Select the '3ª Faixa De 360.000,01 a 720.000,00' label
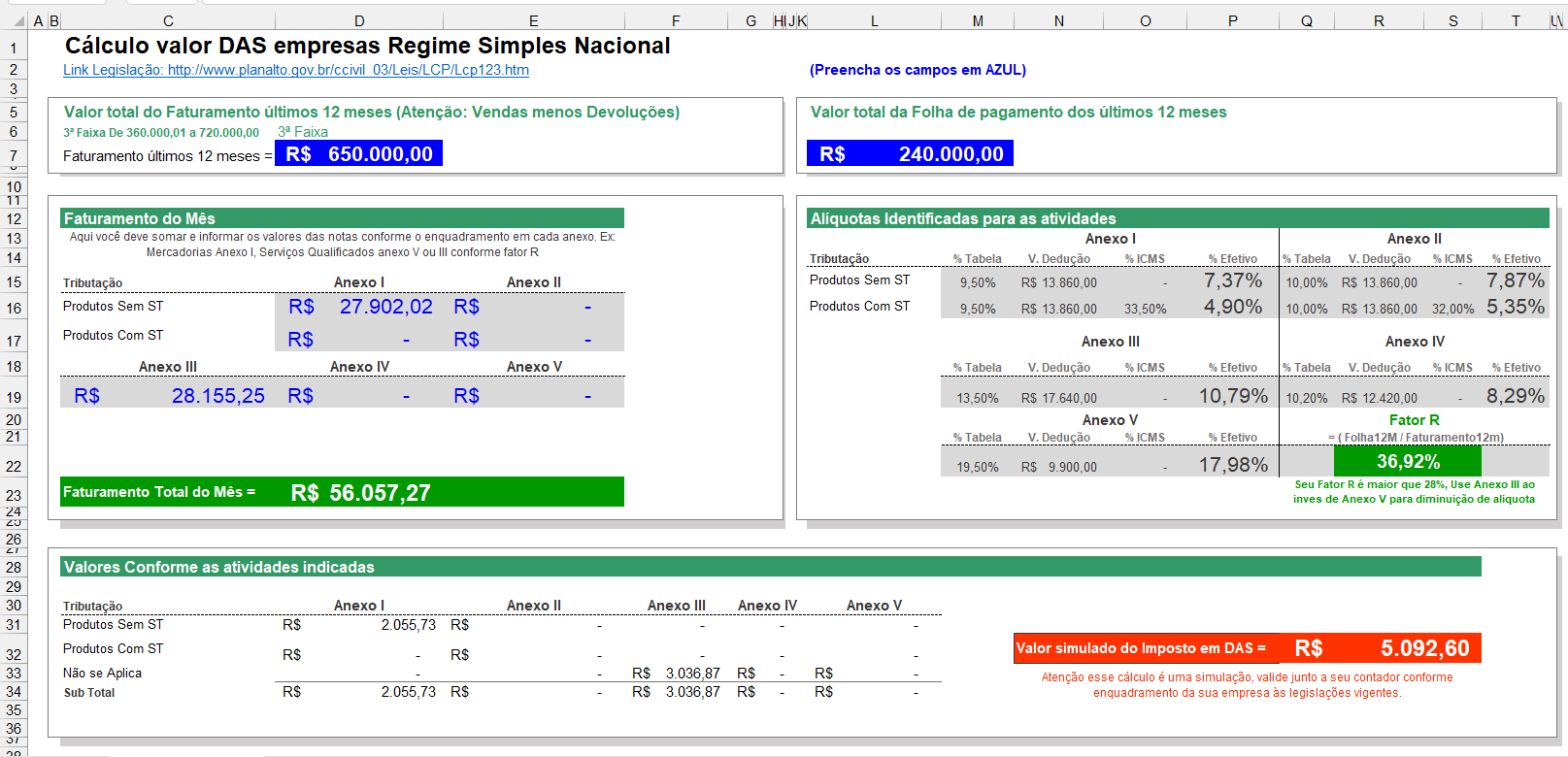The height and width of the screenshot is (757, 1568). [x=161, y=133]
